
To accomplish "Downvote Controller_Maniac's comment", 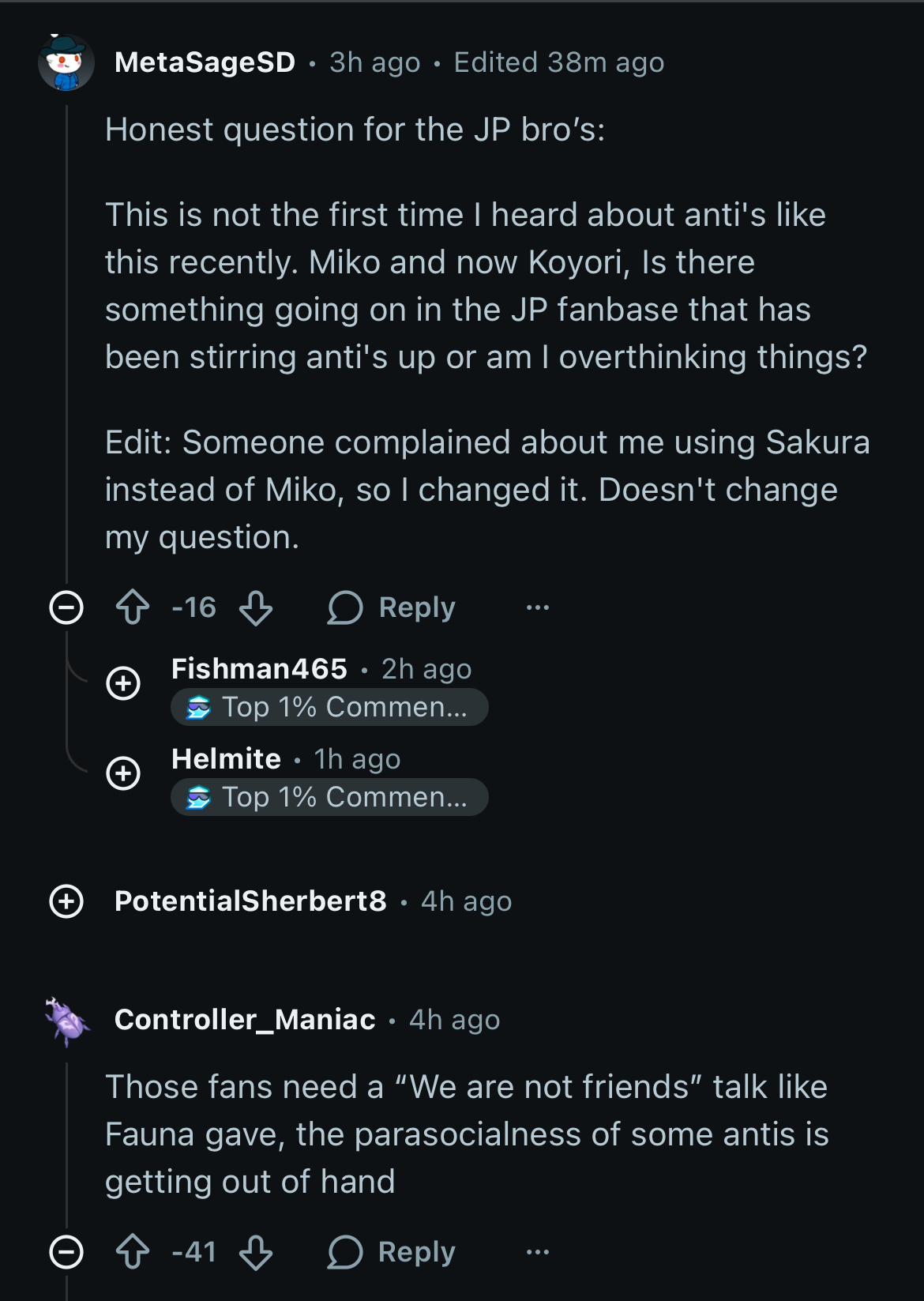I will (256, 1252).
